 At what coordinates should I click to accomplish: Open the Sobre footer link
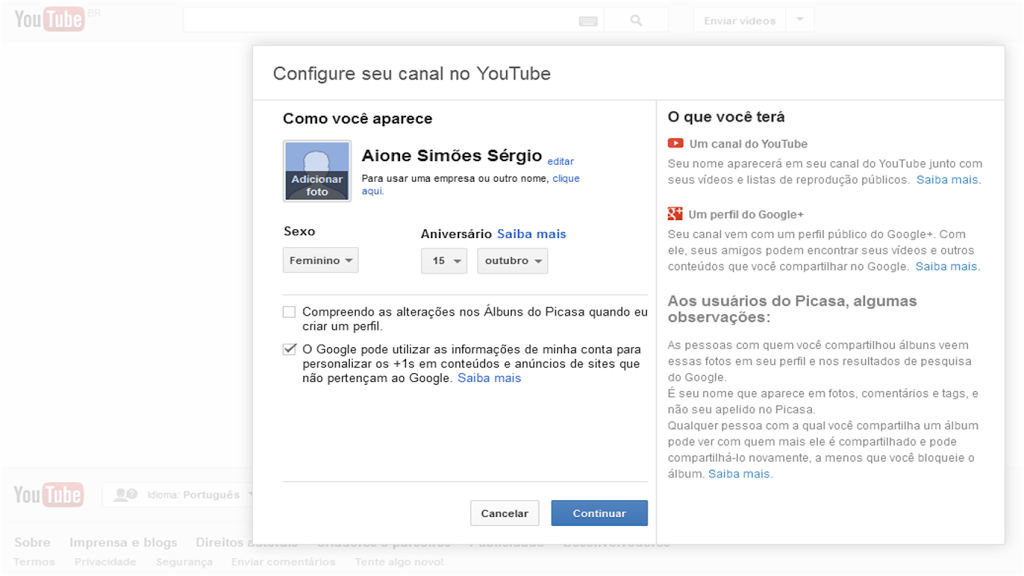tap(33, 542)
